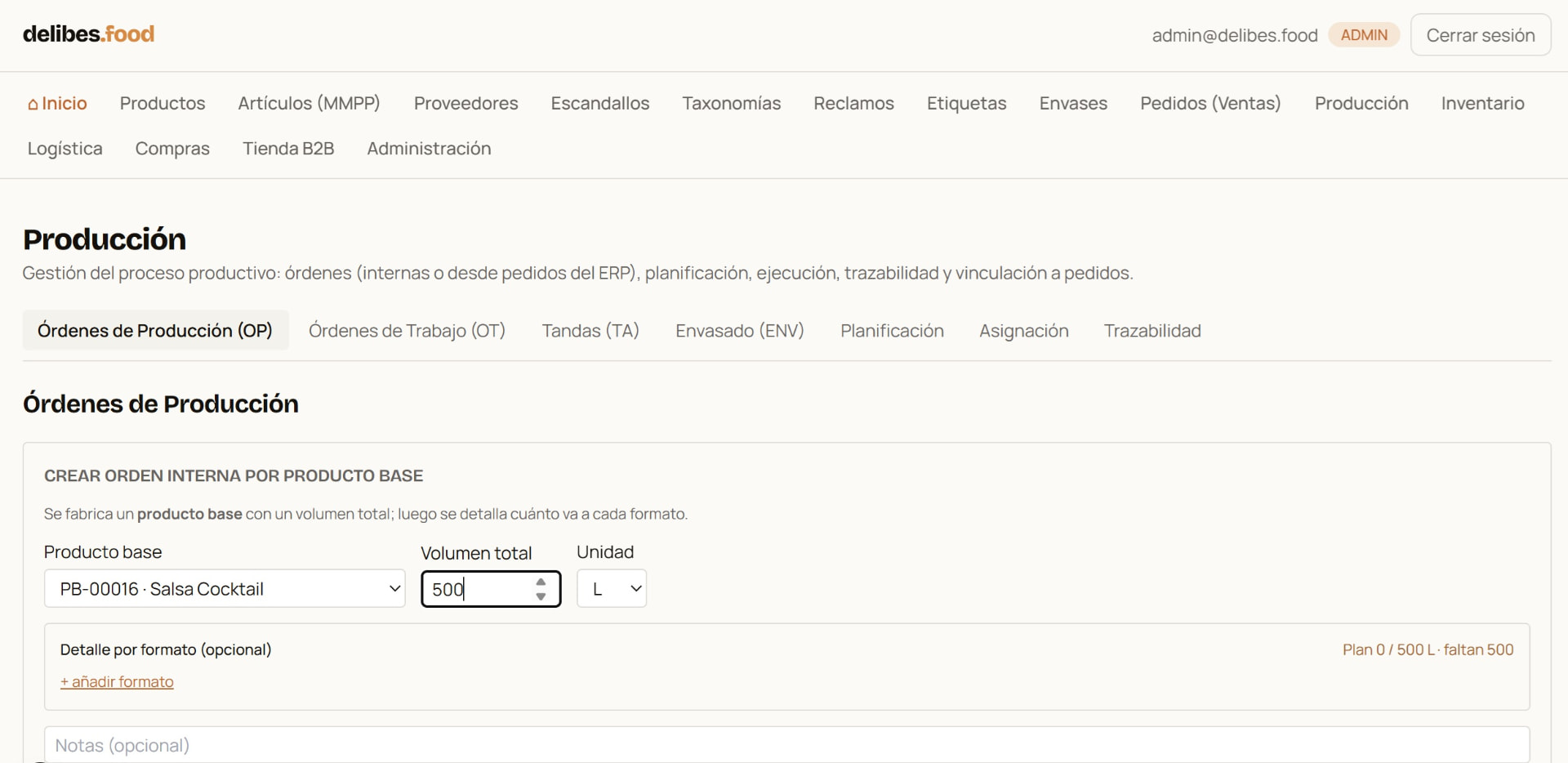
Task: Open Tienda B2B
Action: (x=288, y=148)
